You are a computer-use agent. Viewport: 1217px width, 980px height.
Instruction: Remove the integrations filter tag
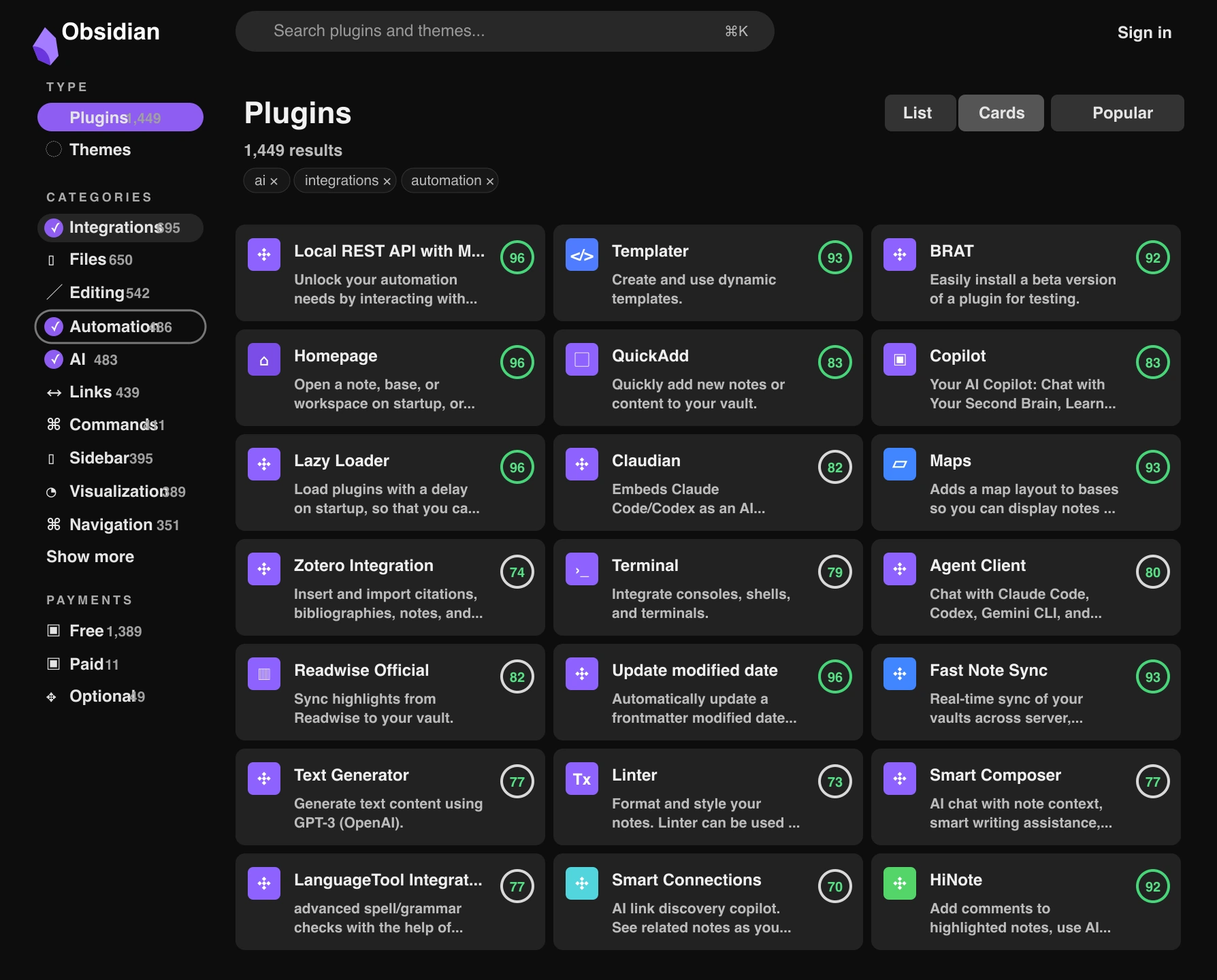387,181
